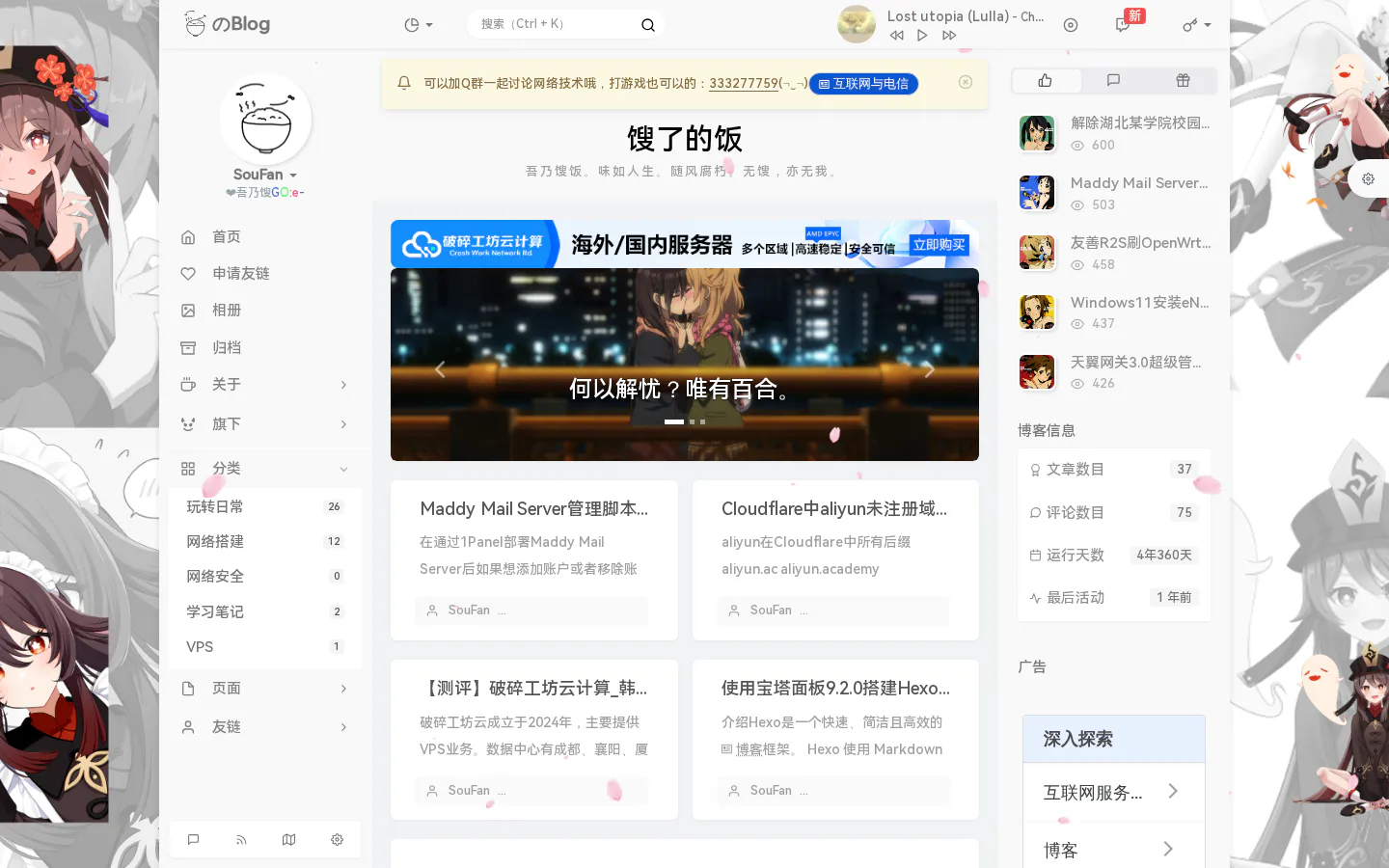Expand the SouFan profile dropdown
The width and height of the screenshot is (1389, 868).
(x=265, y=175)
